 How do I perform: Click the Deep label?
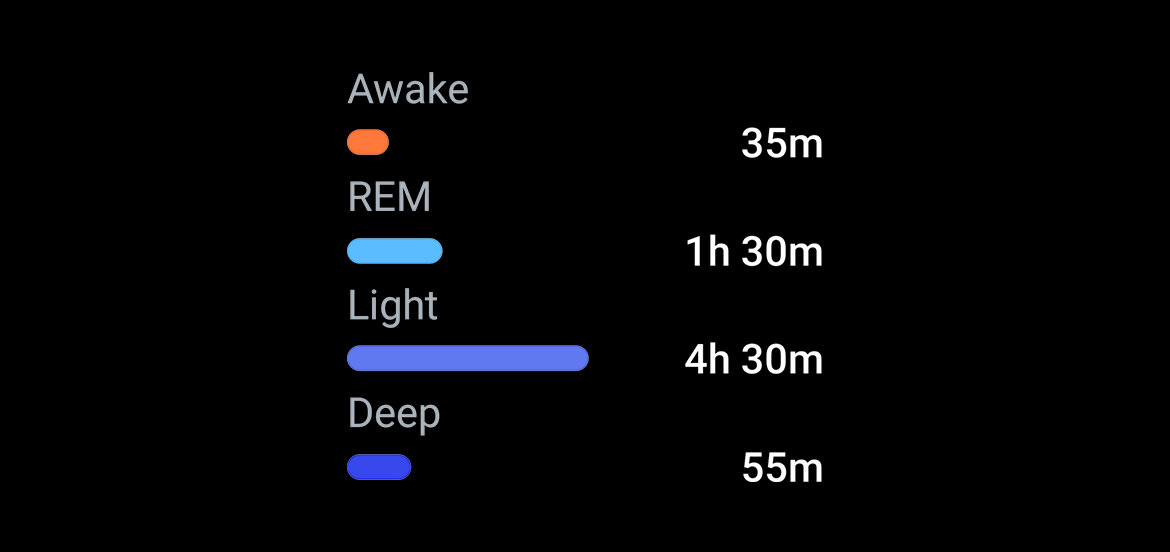click(394, 415)
